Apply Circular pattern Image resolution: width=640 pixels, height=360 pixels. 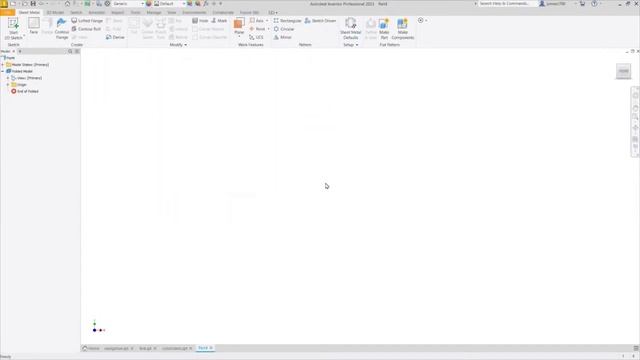pyautogui.click(x=284, y=29)
